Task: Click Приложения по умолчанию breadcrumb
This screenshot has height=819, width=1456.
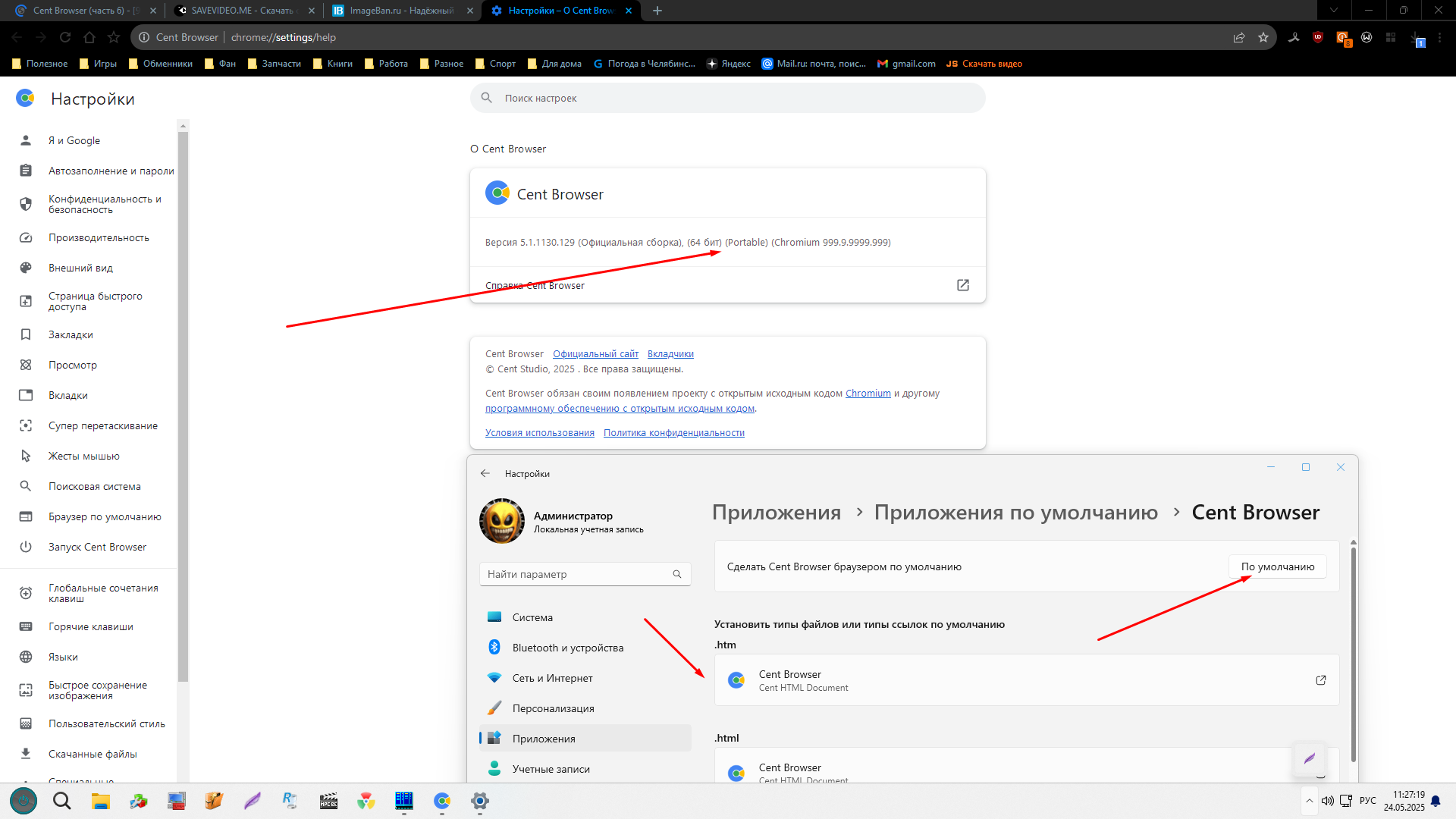Action: click(x=1016, y=513)
